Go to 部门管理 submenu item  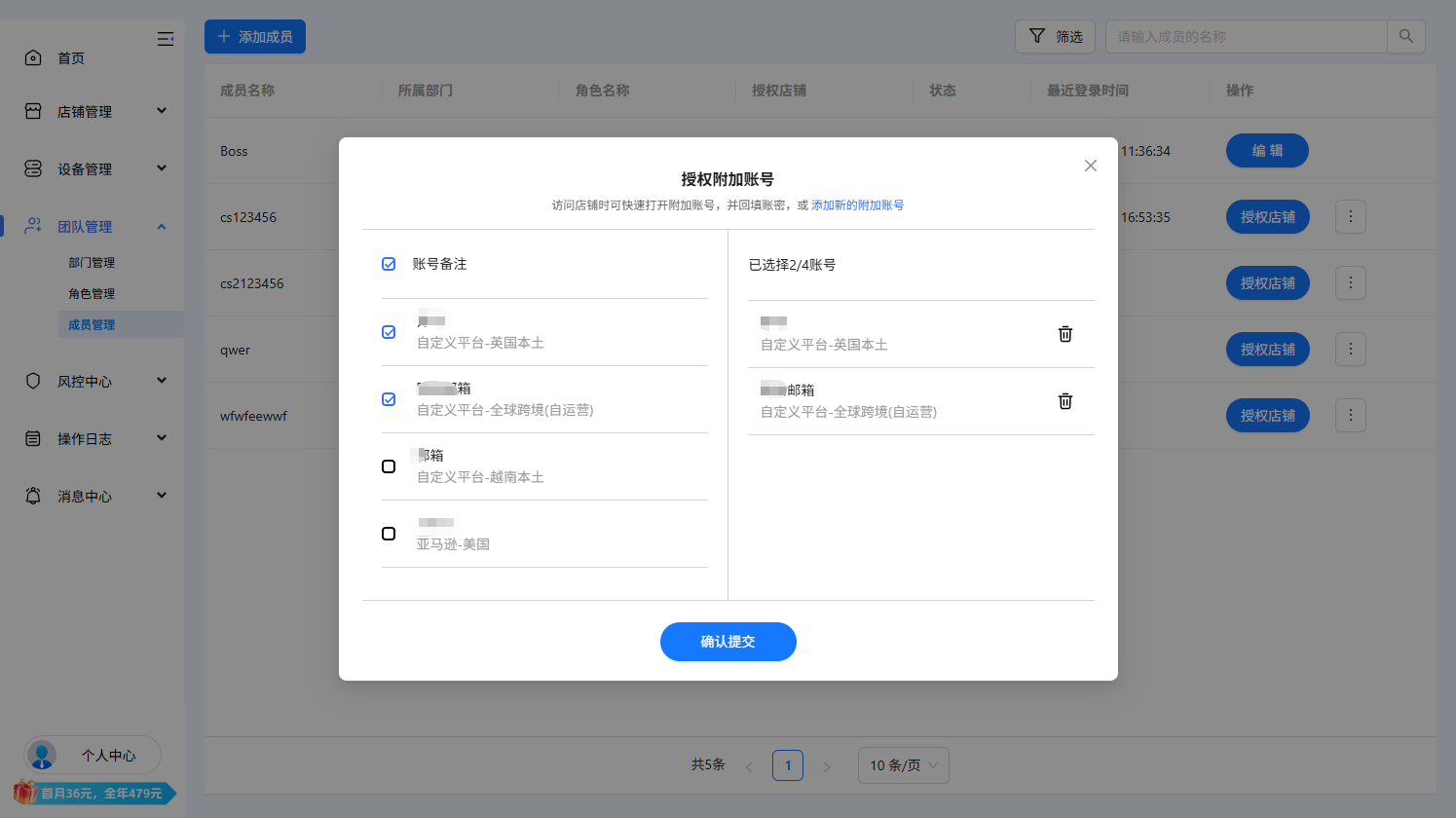click(x=92, y=263)
